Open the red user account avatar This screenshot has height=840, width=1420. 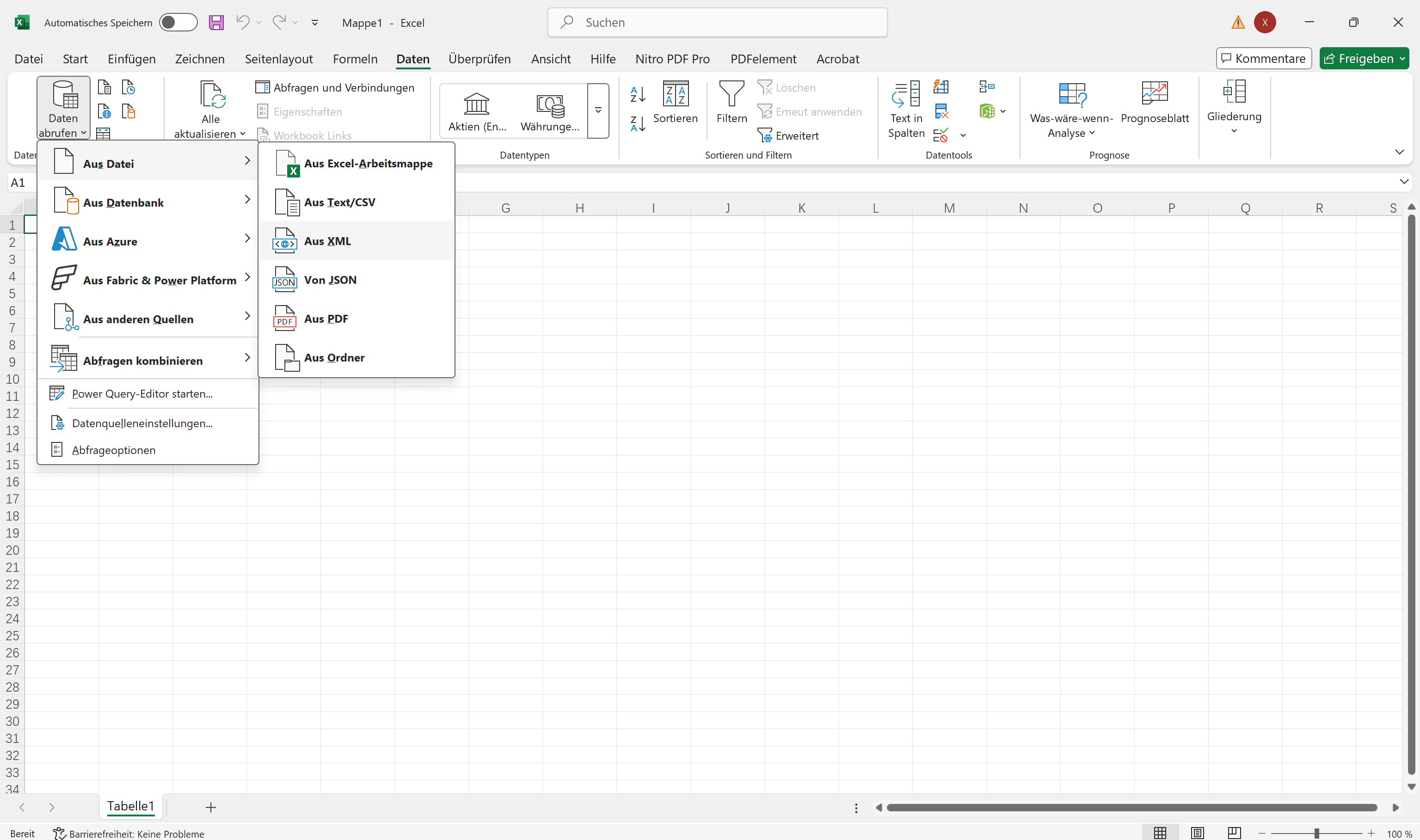pyautogui.click(x=1264, y=23)
